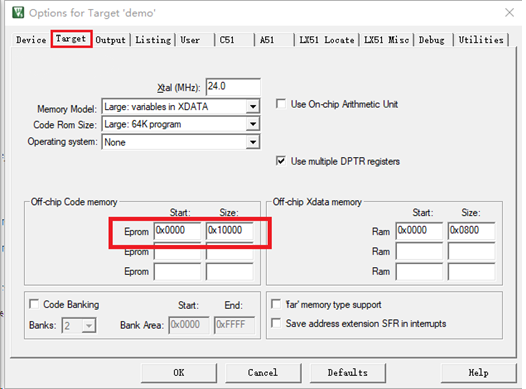Select the LX51 Locate tab

coord(326,40)
